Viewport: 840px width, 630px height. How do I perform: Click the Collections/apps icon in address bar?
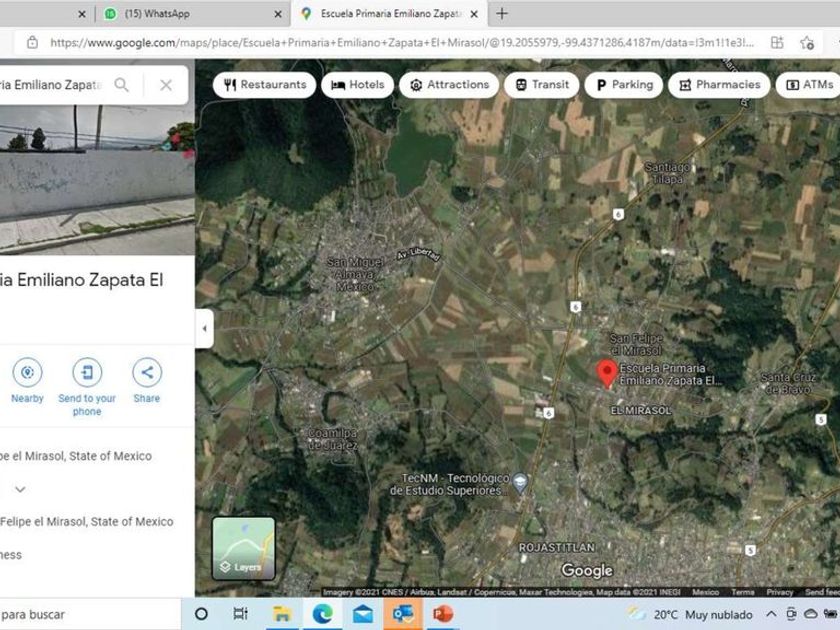coord(777,42)
